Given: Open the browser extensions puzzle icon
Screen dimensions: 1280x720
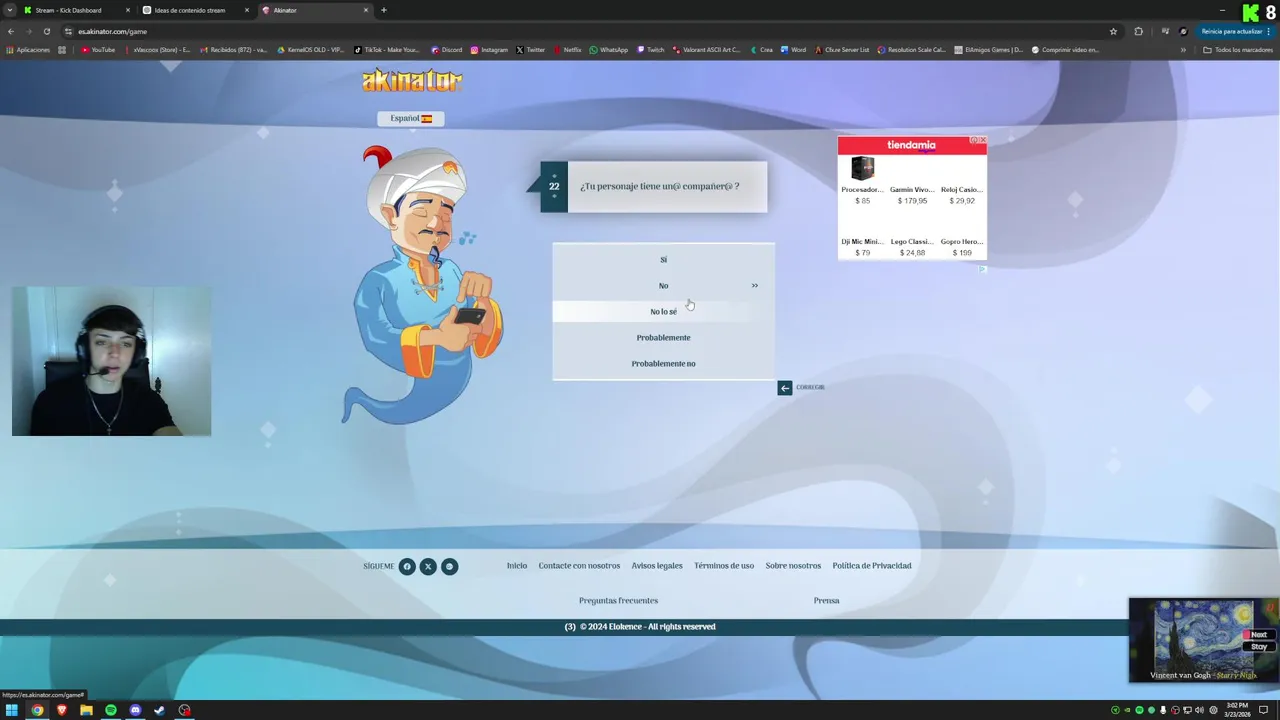Looking at the screenshot, I should click(1138, 31).
